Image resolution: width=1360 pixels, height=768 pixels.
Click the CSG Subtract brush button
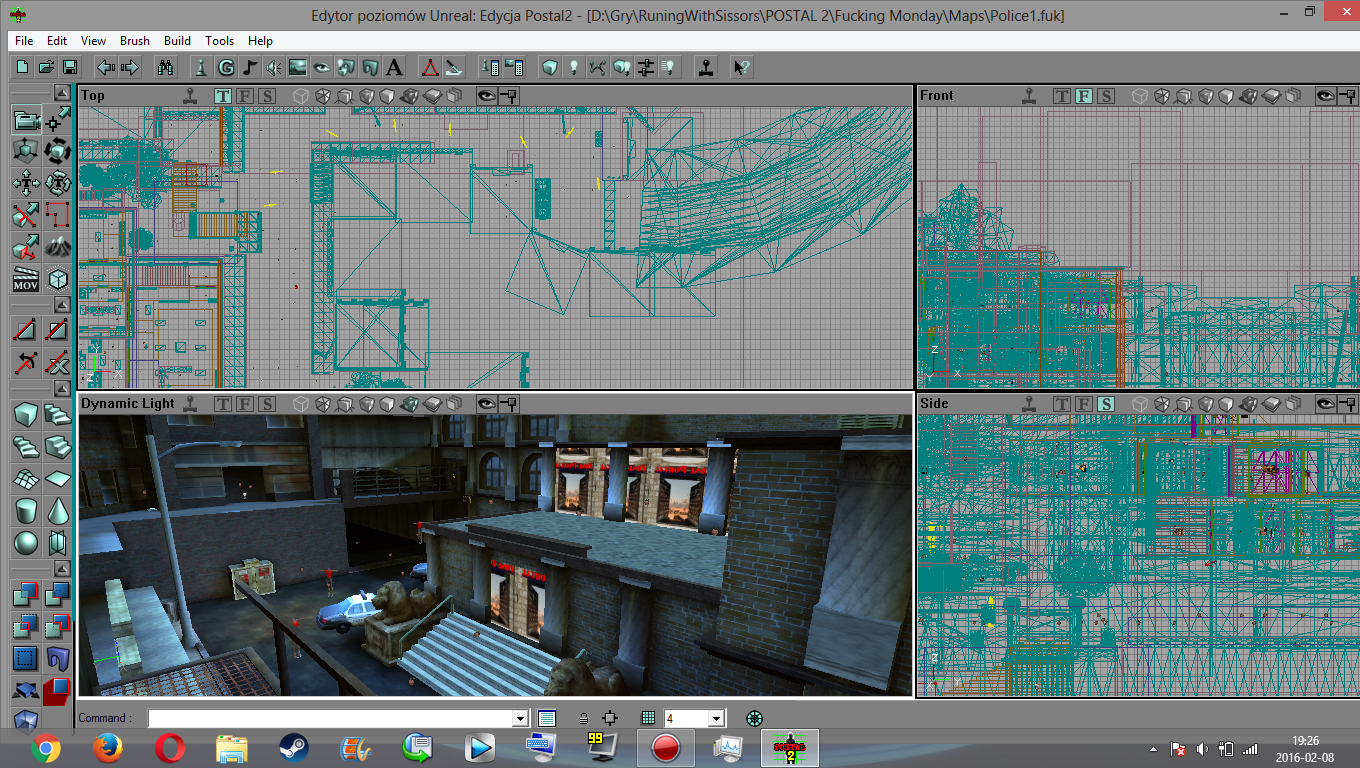pos(58,595)
